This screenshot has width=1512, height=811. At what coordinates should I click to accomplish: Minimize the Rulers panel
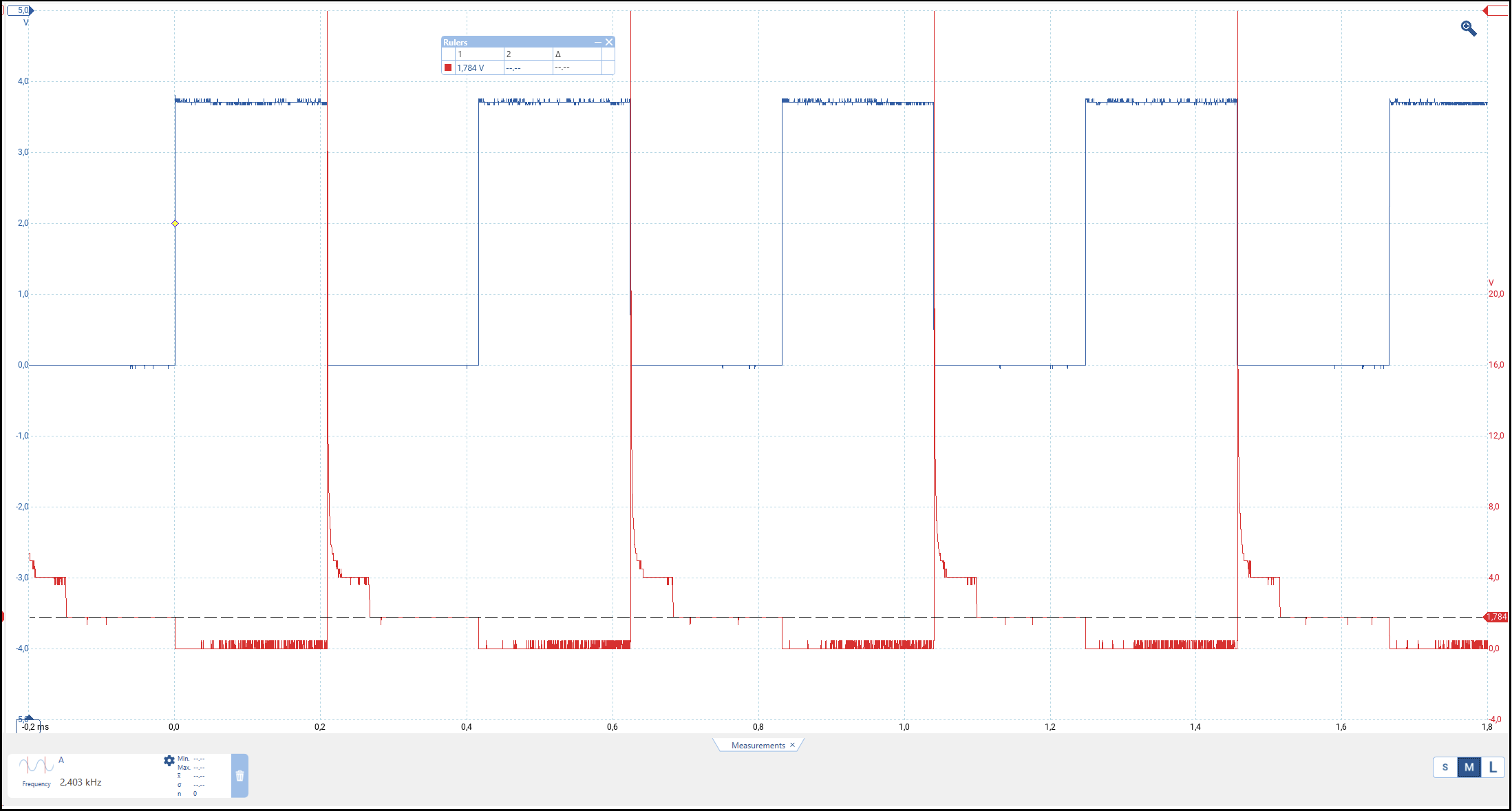coord(597,43)
